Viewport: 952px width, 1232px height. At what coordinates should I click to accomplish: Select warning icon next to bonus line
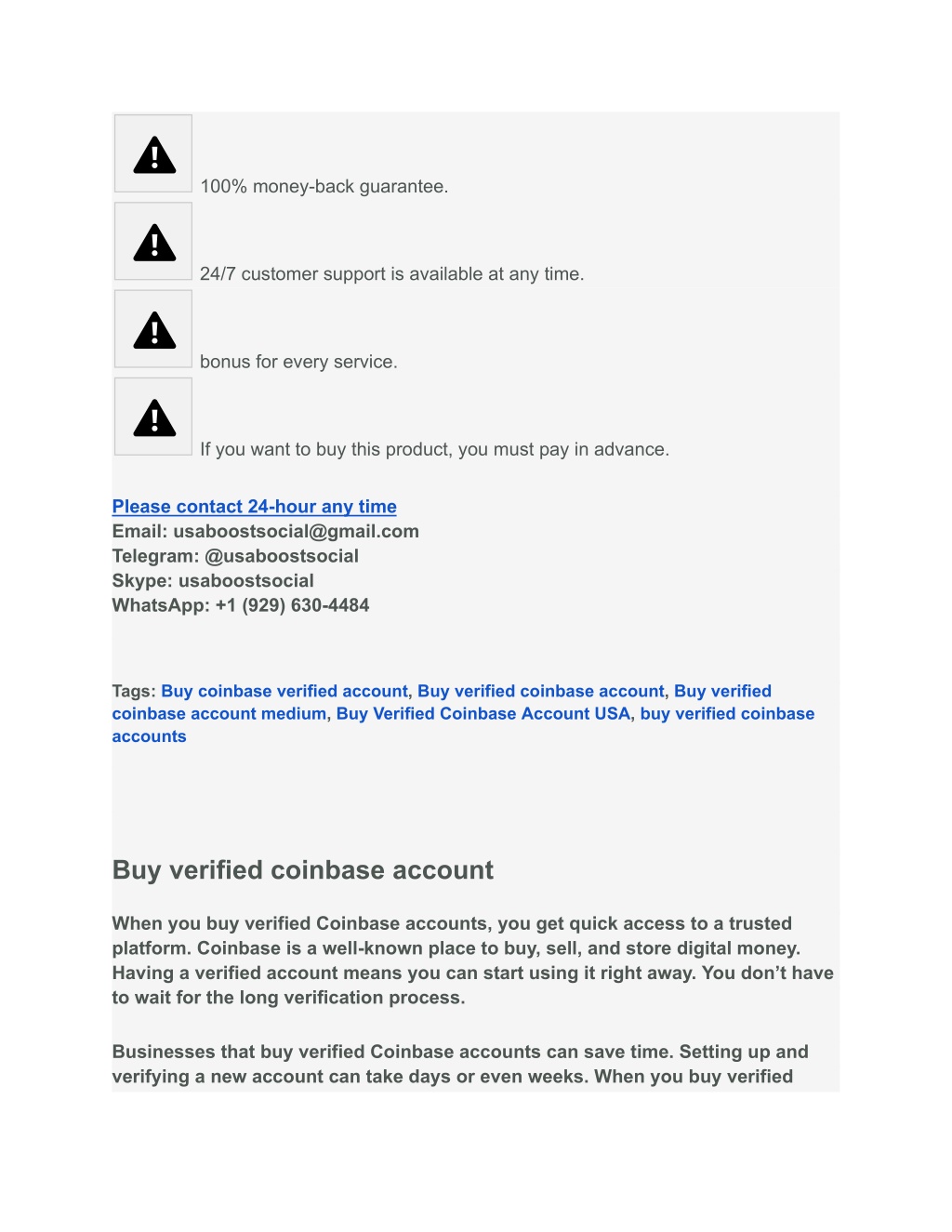[x=153, y=329]
